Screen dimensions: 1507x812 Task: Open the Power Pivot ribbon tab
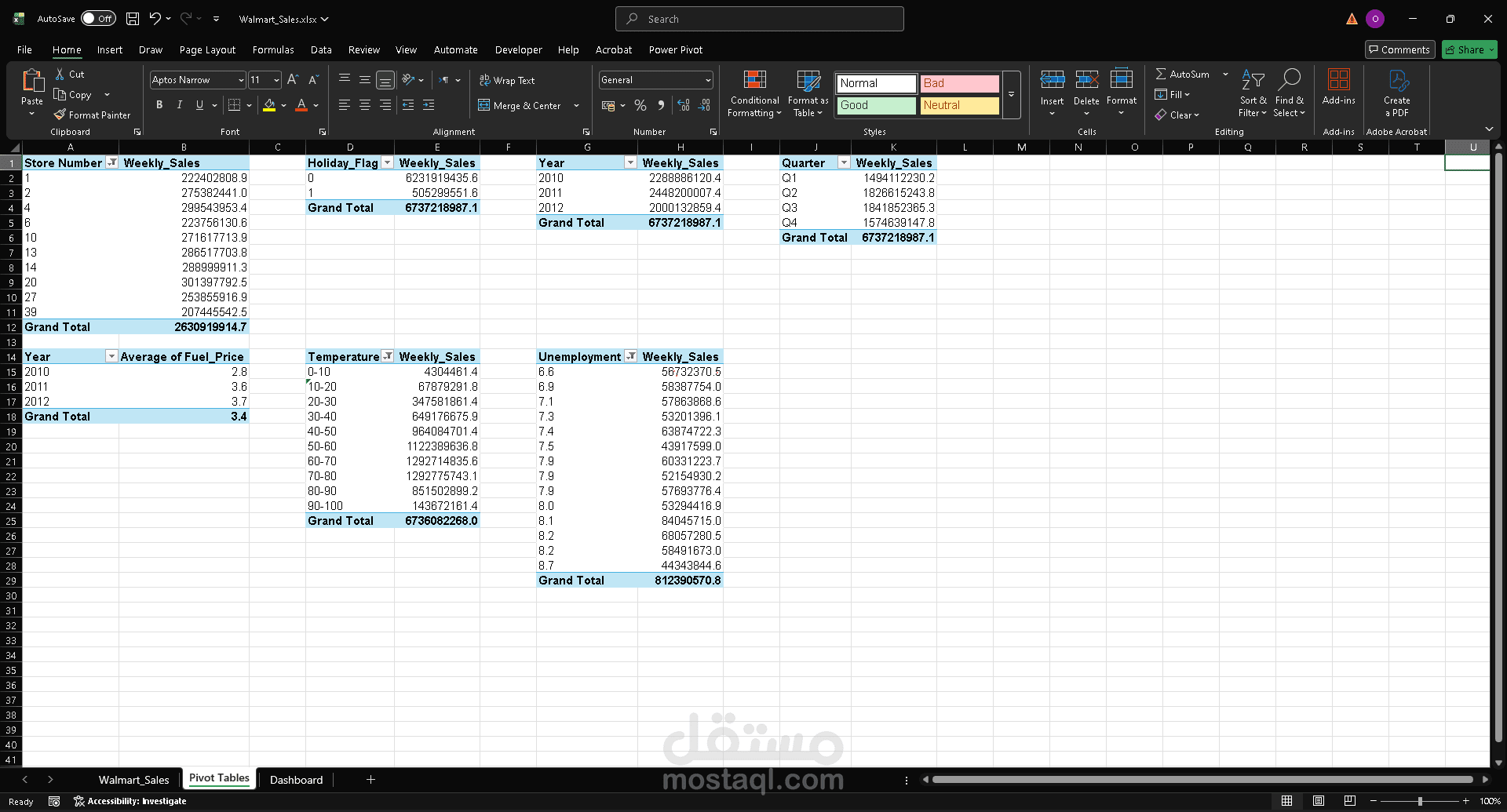click(x=676, y=49)
